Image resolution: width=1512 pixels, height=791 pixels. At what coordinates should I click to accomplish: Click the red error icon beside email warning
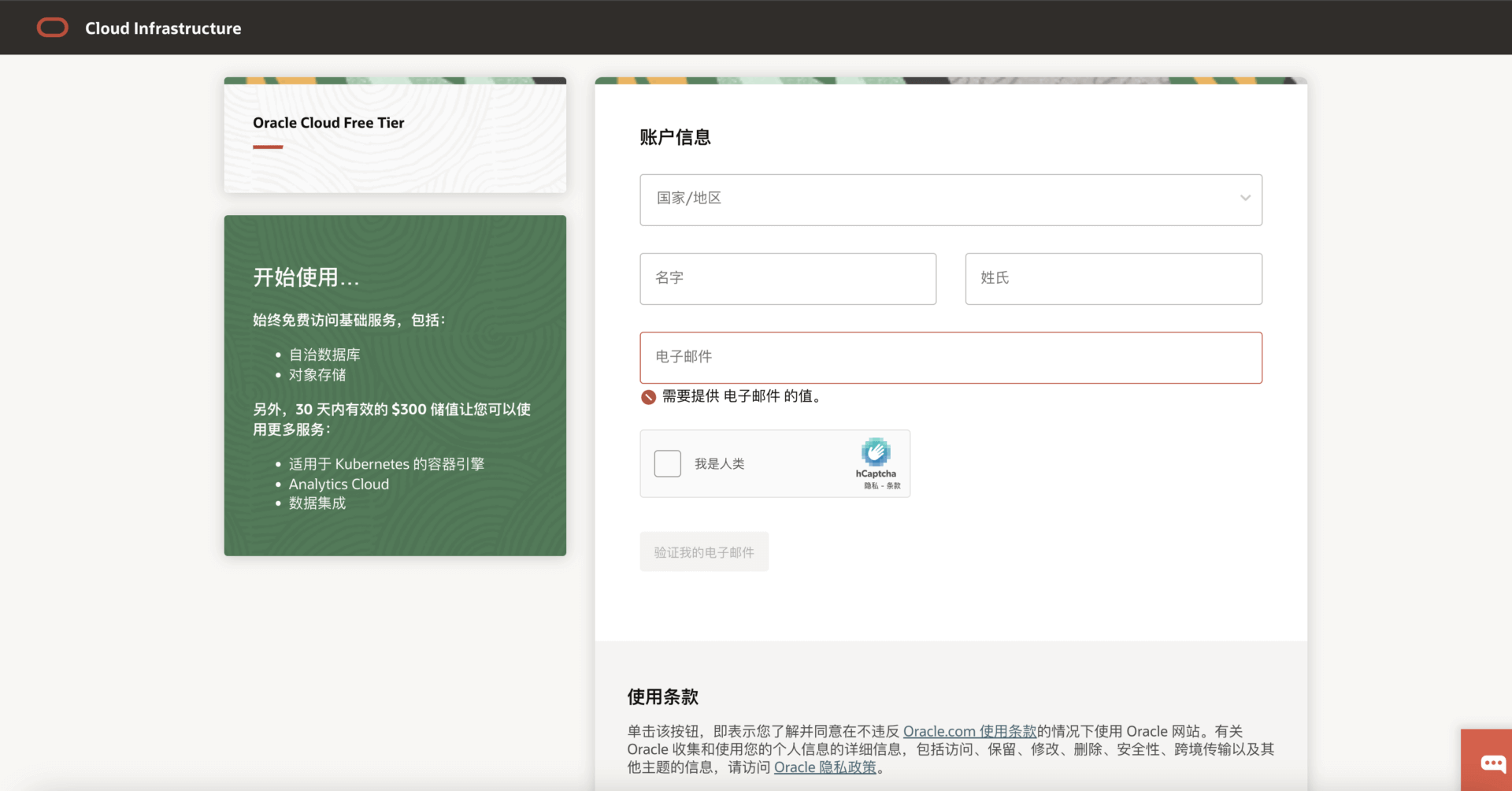648,397
